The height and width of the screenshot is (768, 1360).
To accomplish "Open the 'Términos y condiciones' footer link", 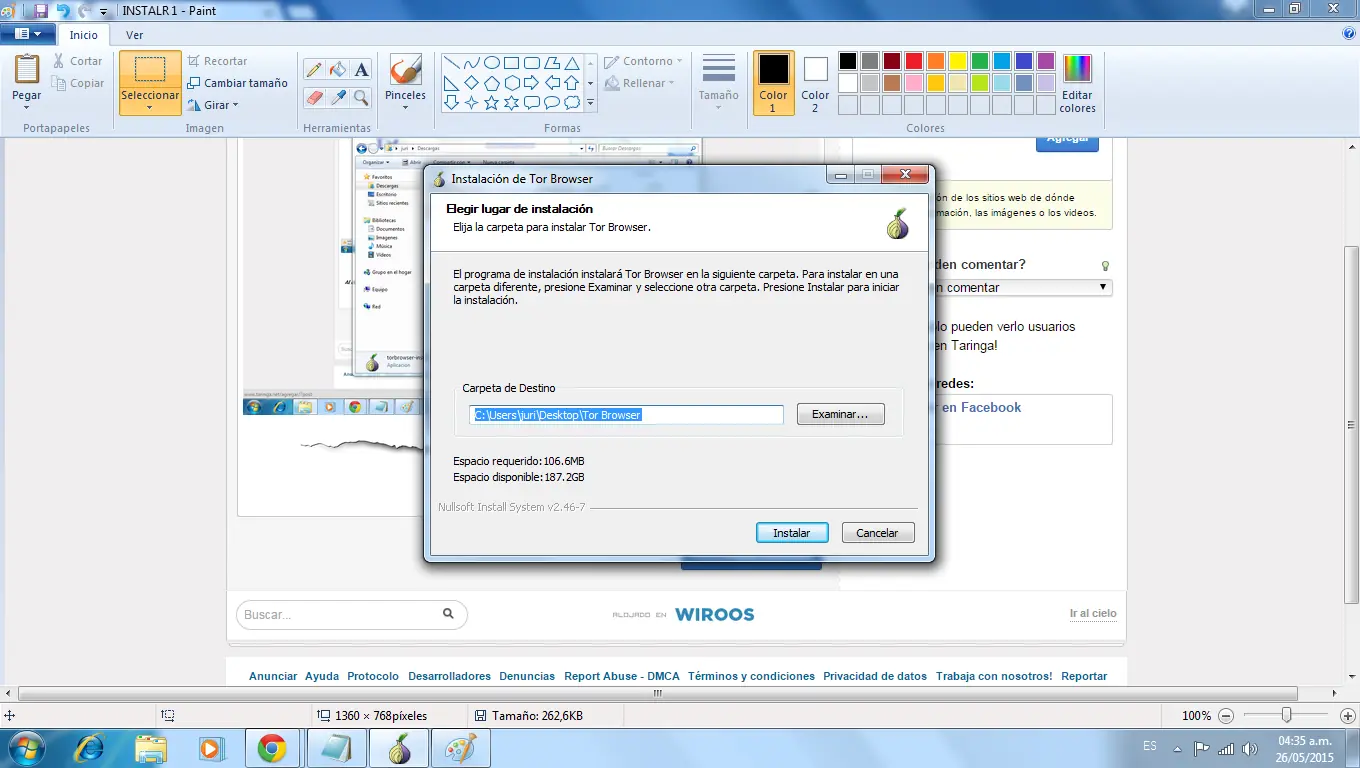I will tap(751, 676).
